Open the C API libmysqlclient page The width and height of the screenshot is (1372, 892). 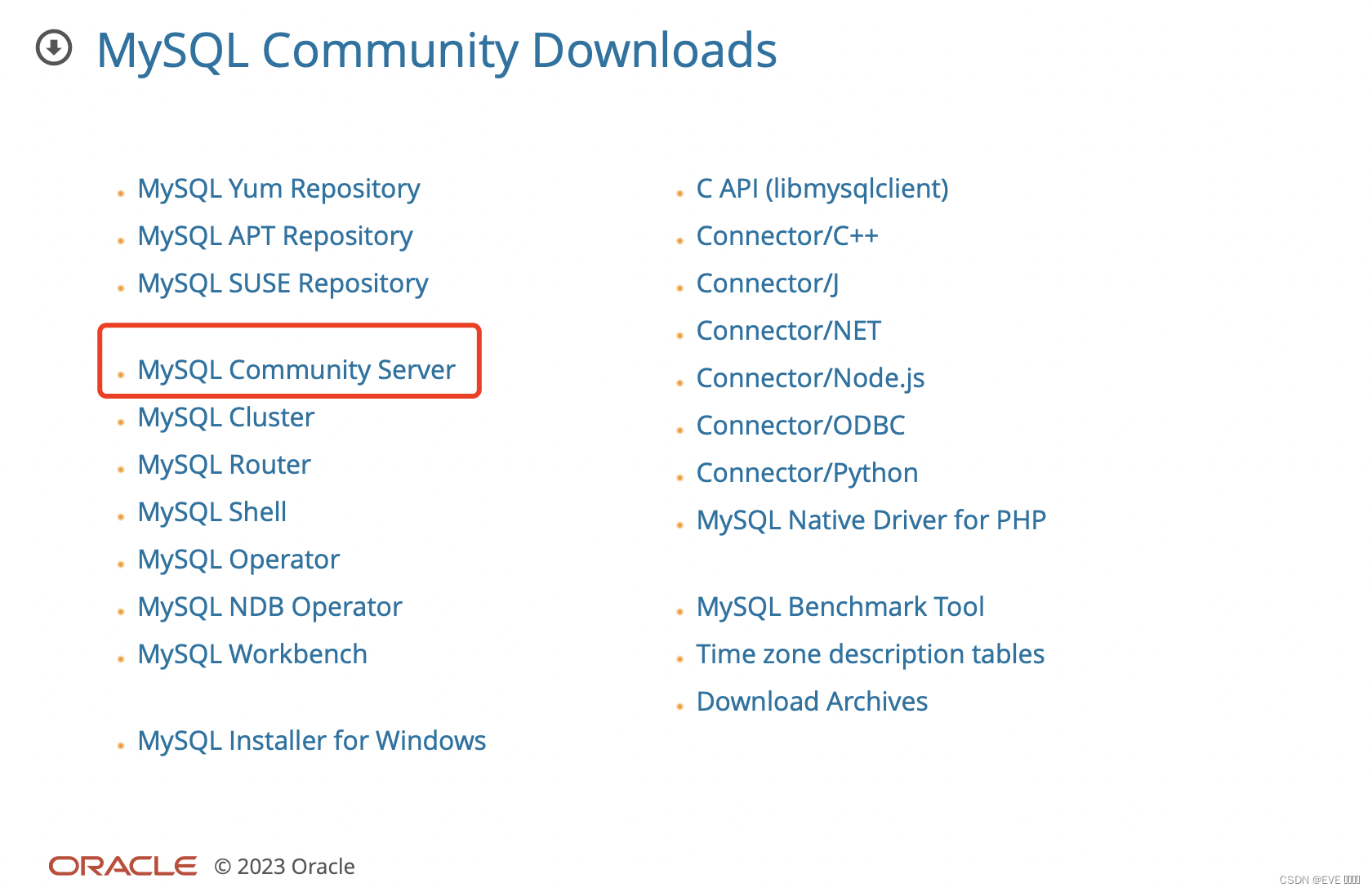tap(822, 189)
